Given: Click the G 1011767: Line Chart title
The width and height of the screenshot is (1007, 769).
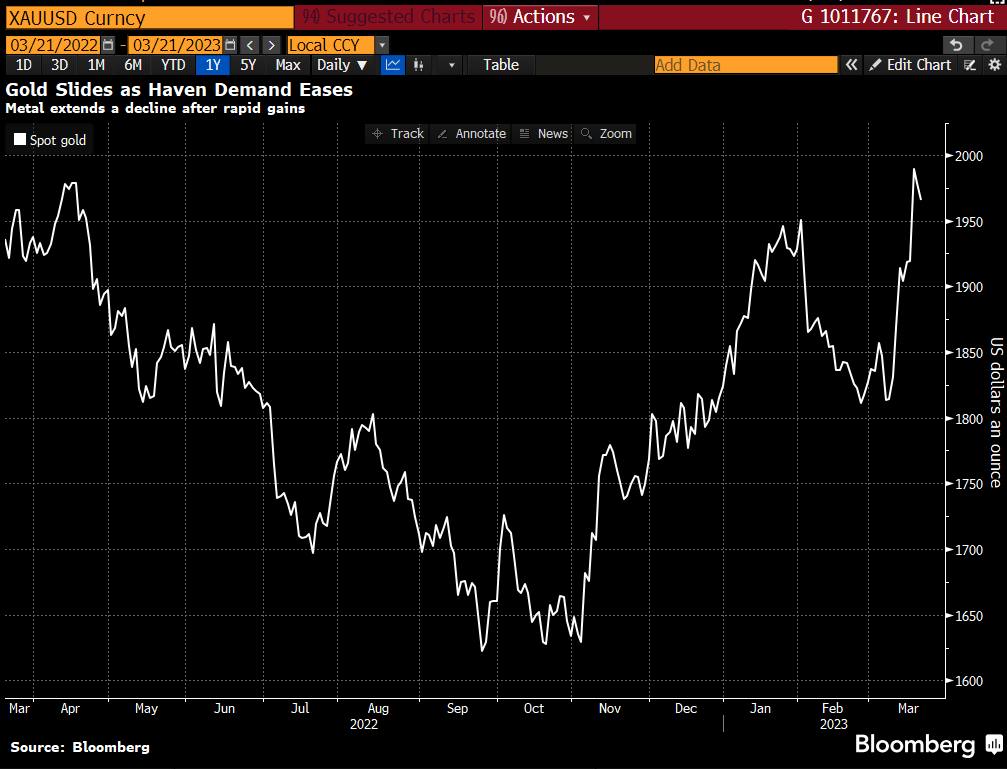Looking at the screenshot, I should [x=898, y=17].
